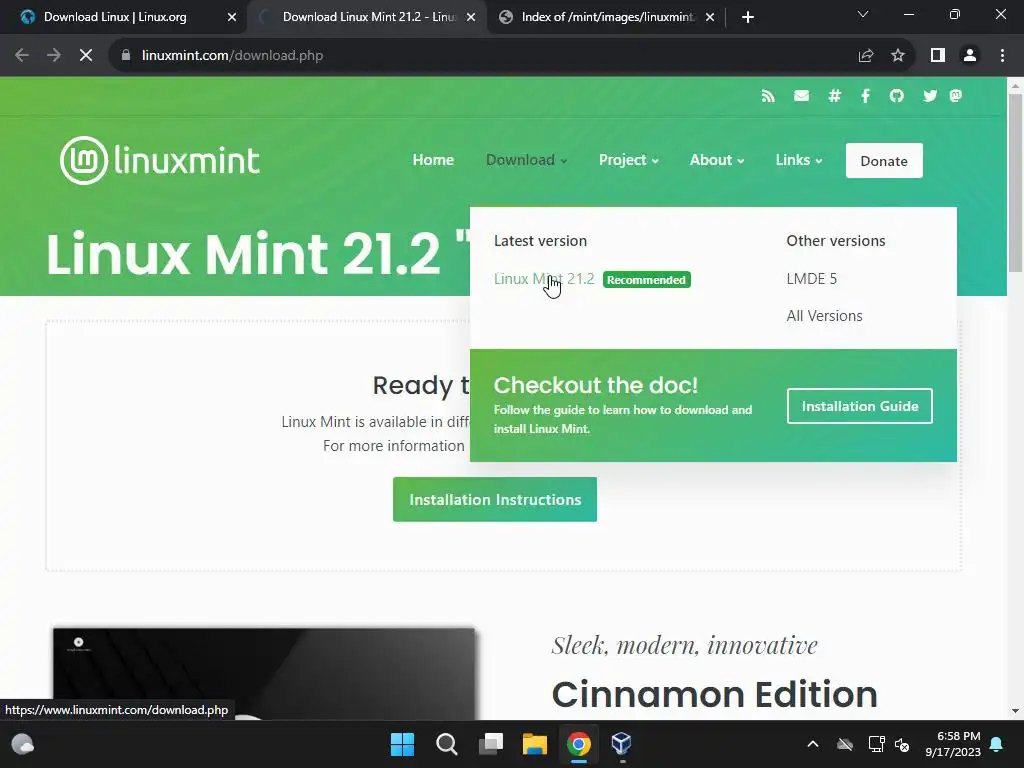This screenshot has width=1024, height=768.
Task: Open Linux Mint 21.2 link
Action: click(544, 279)
